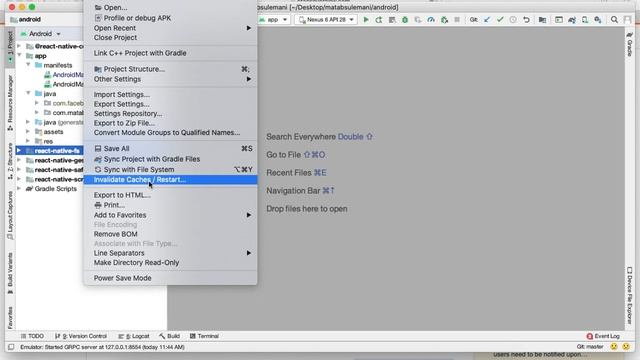Click Git: master branch widget
Viewport: 640px width, 360px height.
point(590,347)
